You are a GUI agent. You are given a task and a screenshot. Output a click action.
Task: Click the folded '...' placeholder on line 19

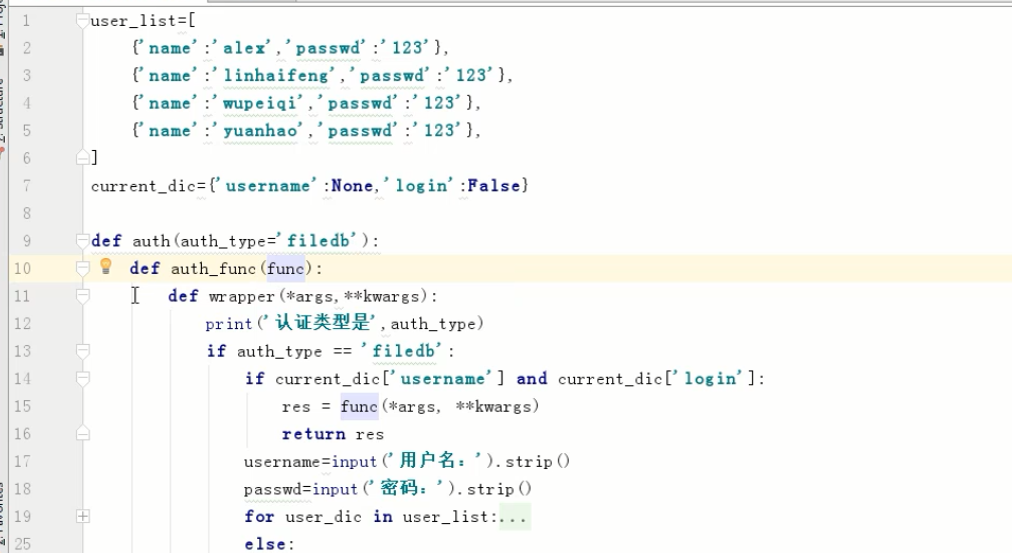514,517
